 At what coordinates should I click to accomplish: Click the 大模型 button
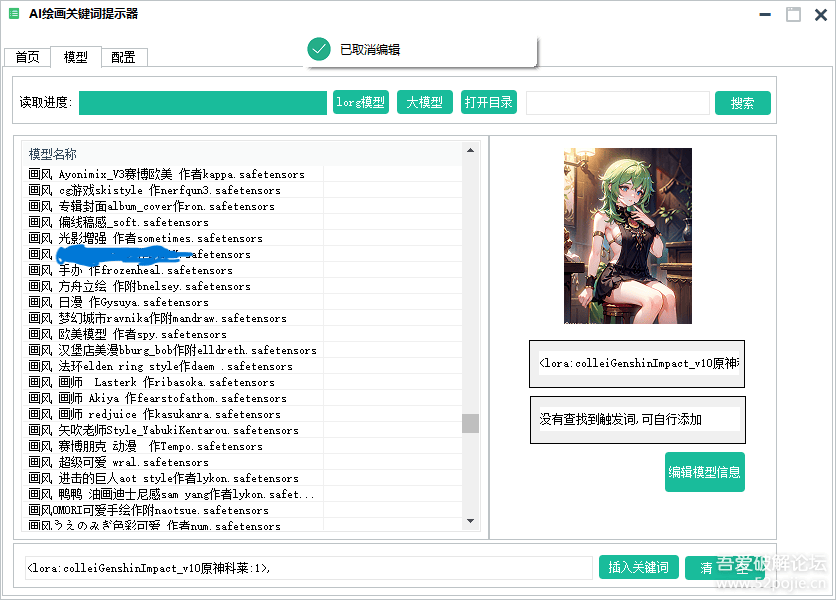[424, 102]
